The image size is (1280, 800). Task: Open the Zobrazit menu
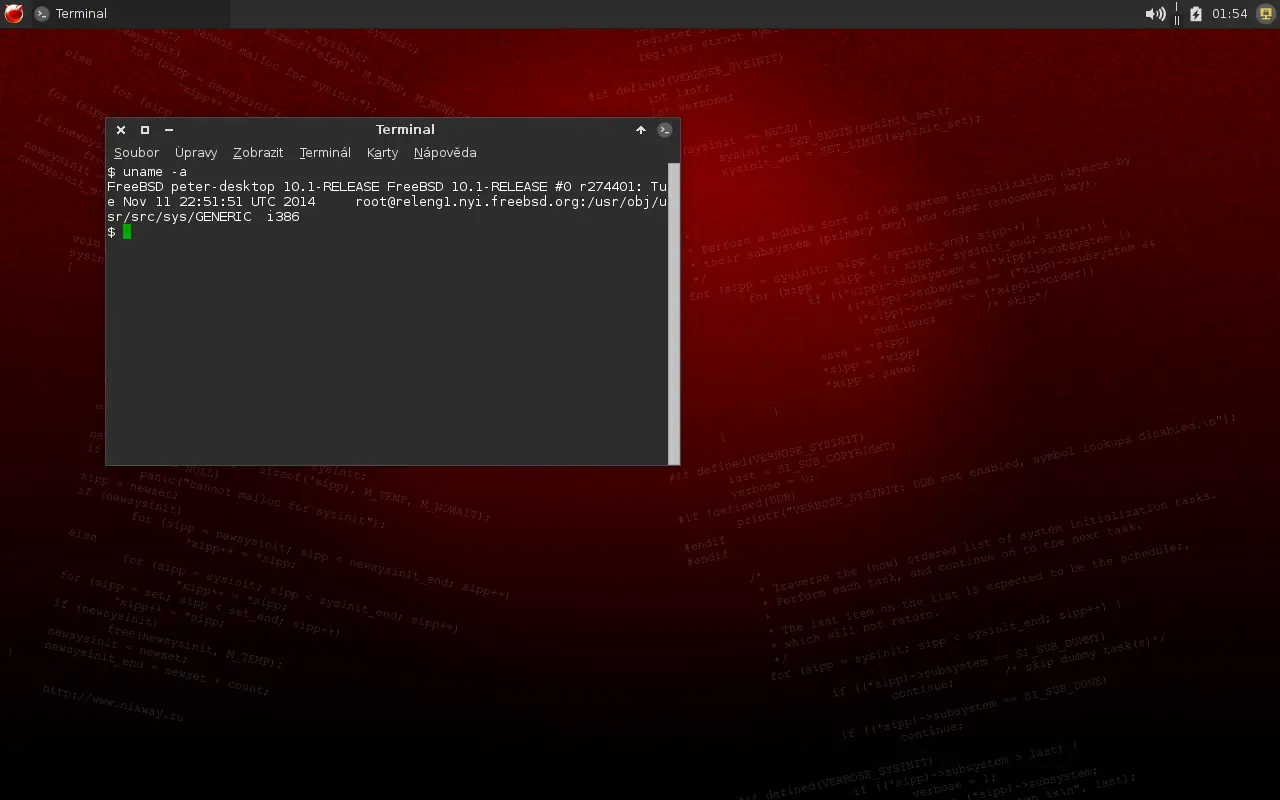[258, 152]
